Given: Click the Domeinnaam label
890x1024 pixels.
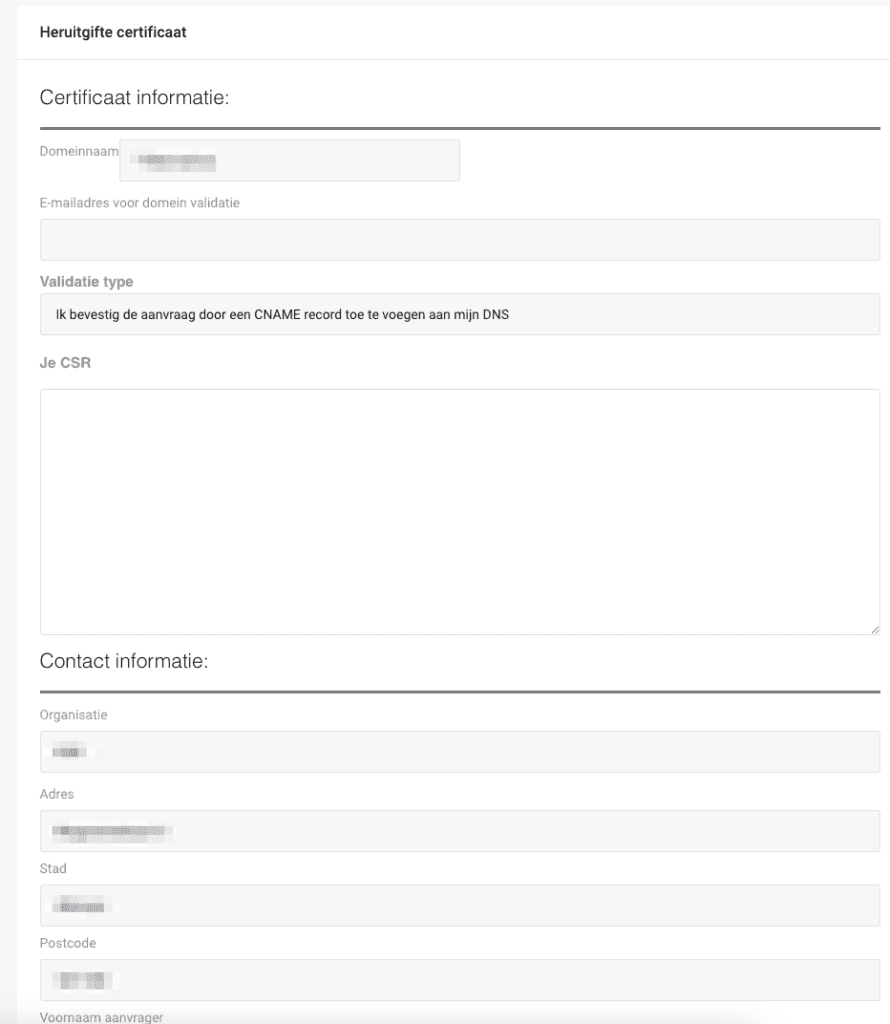Looking at the screenshot, I should (79, 151).
